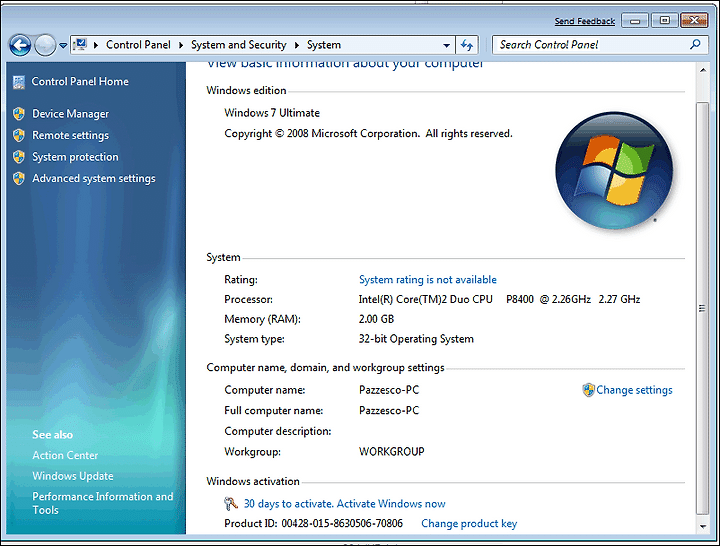Click the 32-bit Operating System value
This screenshot has height=546, width=720.
tap(416, 339)
